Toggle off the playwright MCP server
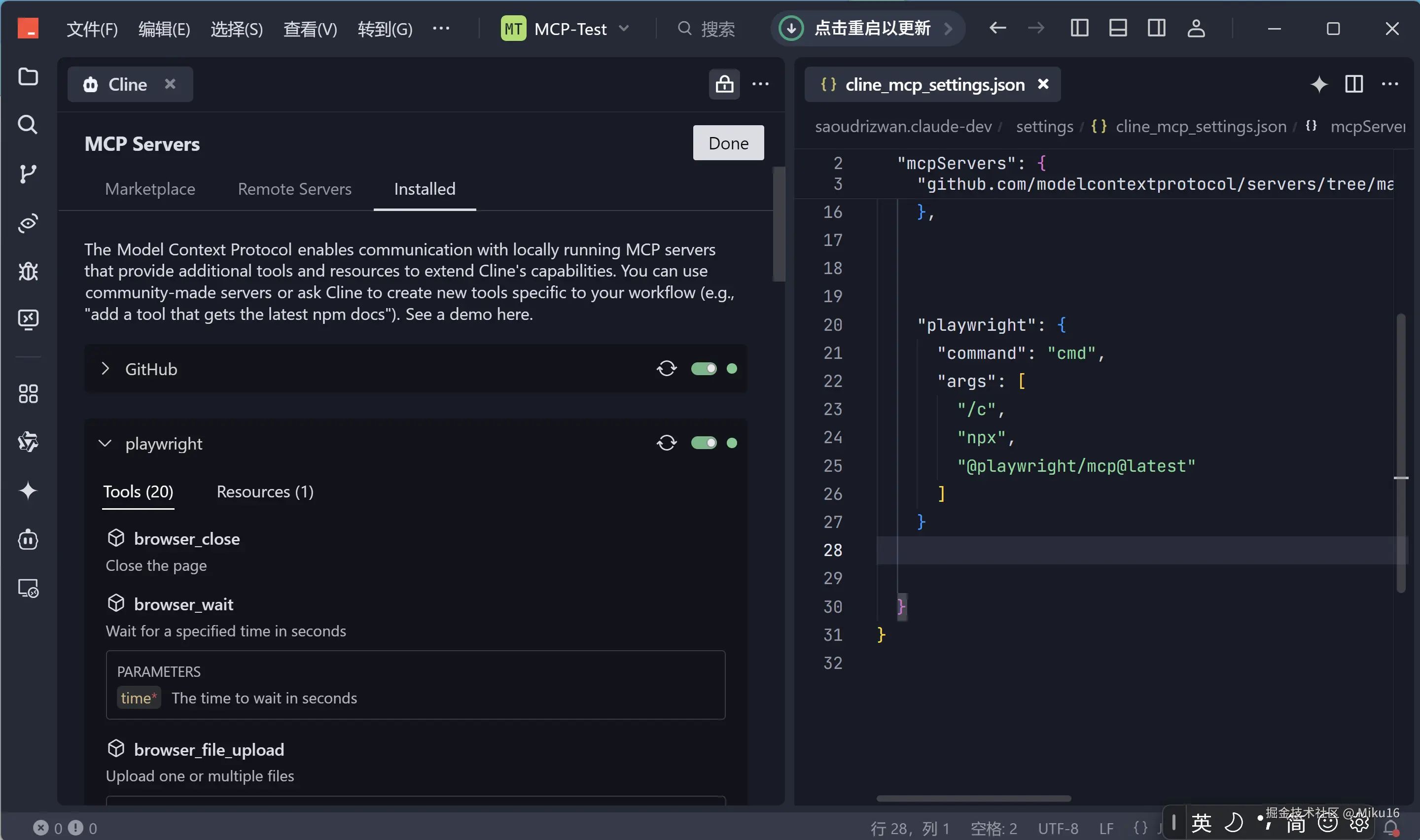 704,443
